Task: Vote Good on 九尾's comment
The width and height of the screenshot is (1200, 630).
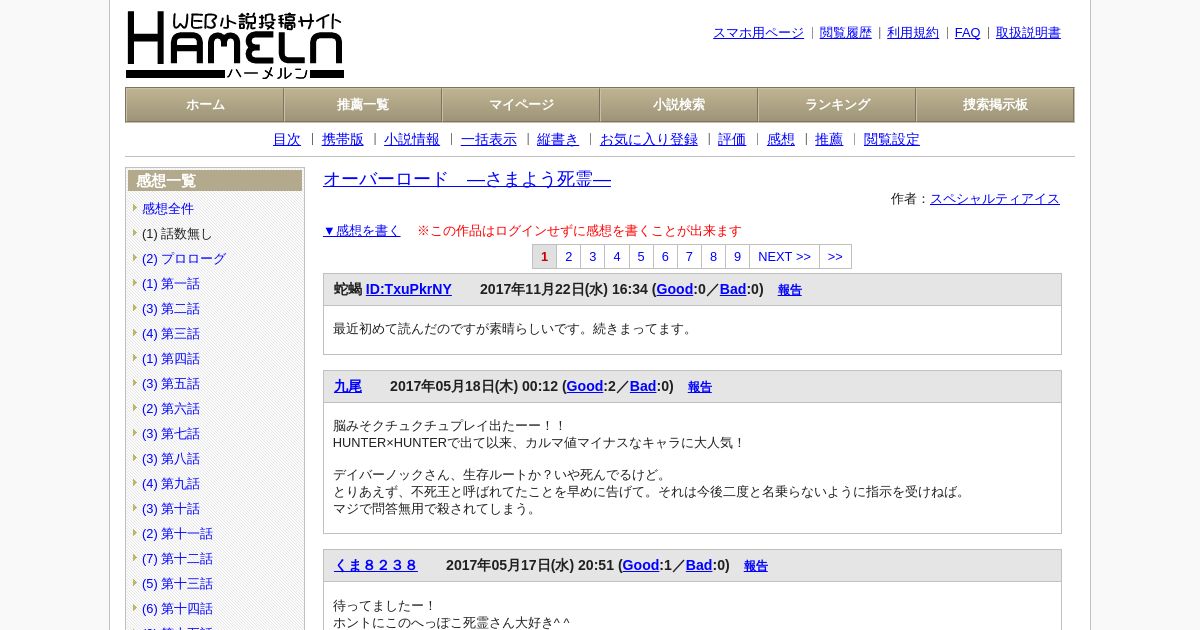Action: (x=585, y=386)
